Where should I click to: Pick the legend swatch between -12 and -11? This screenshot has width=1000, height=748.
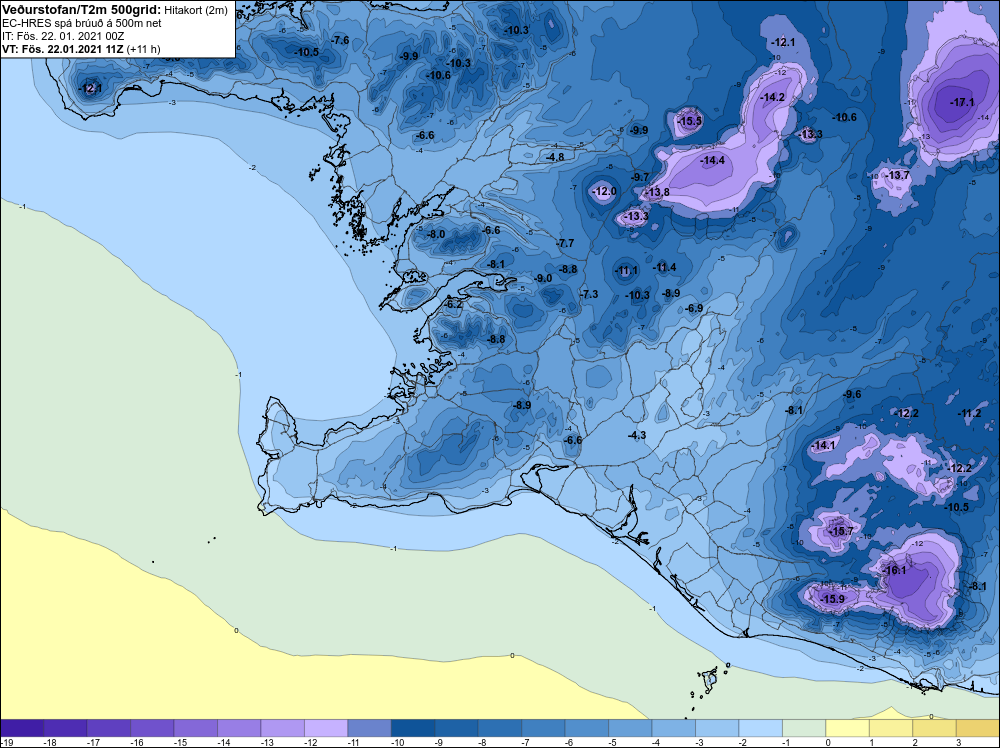370,728
